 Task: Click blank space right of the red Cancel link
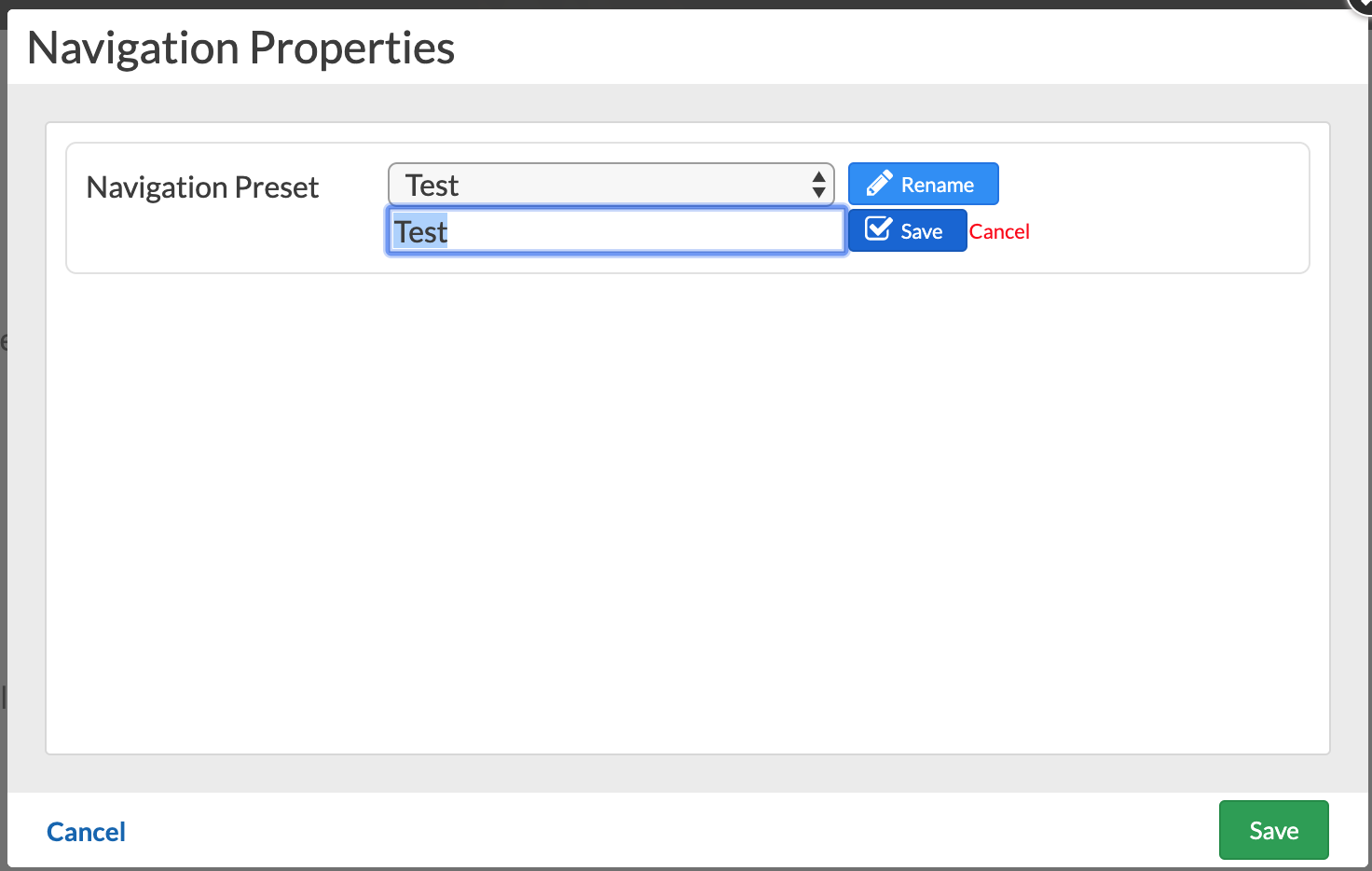pos(1165,231)
